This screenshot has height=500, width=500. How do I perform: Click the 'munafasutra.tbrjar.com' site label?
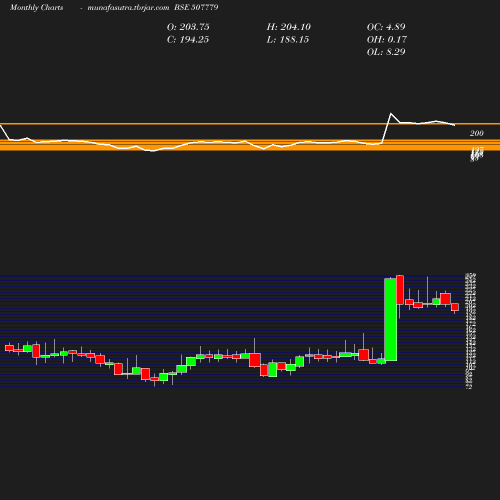[128, 7]
